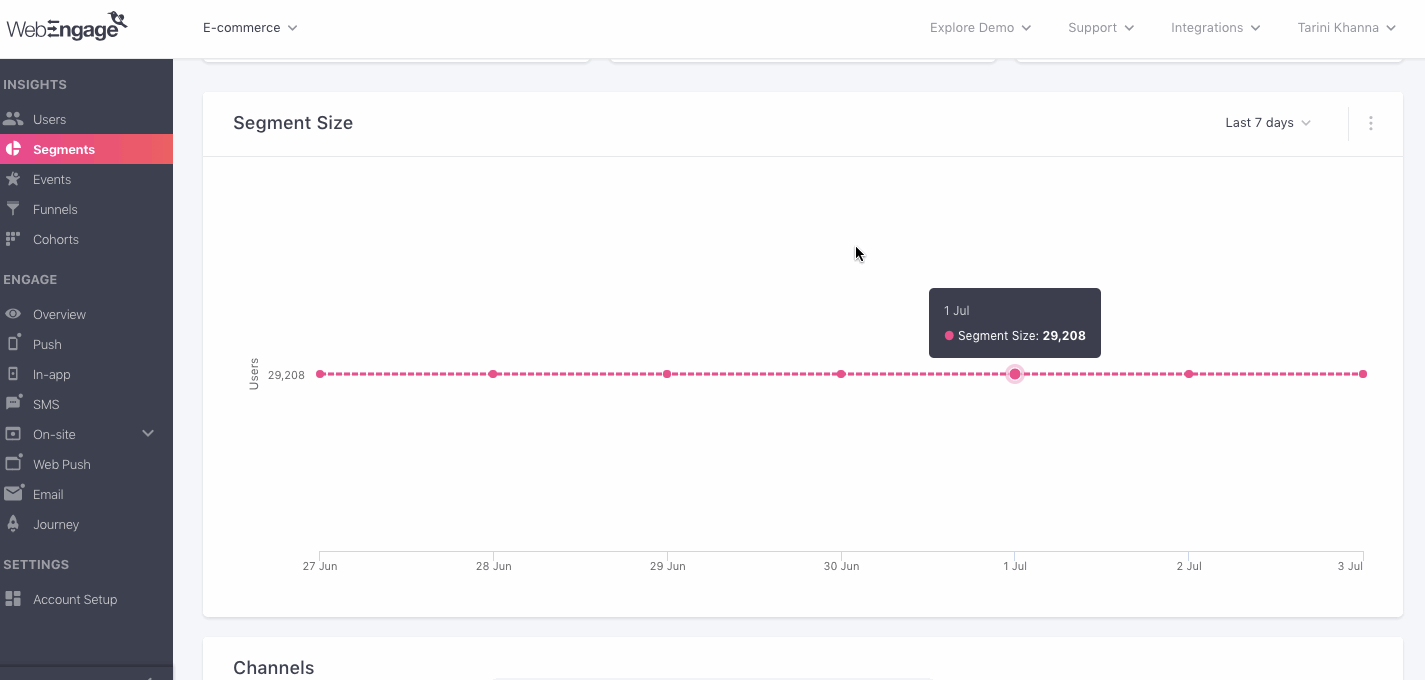Navigate to Cohorts via its icon

[55, 239]
